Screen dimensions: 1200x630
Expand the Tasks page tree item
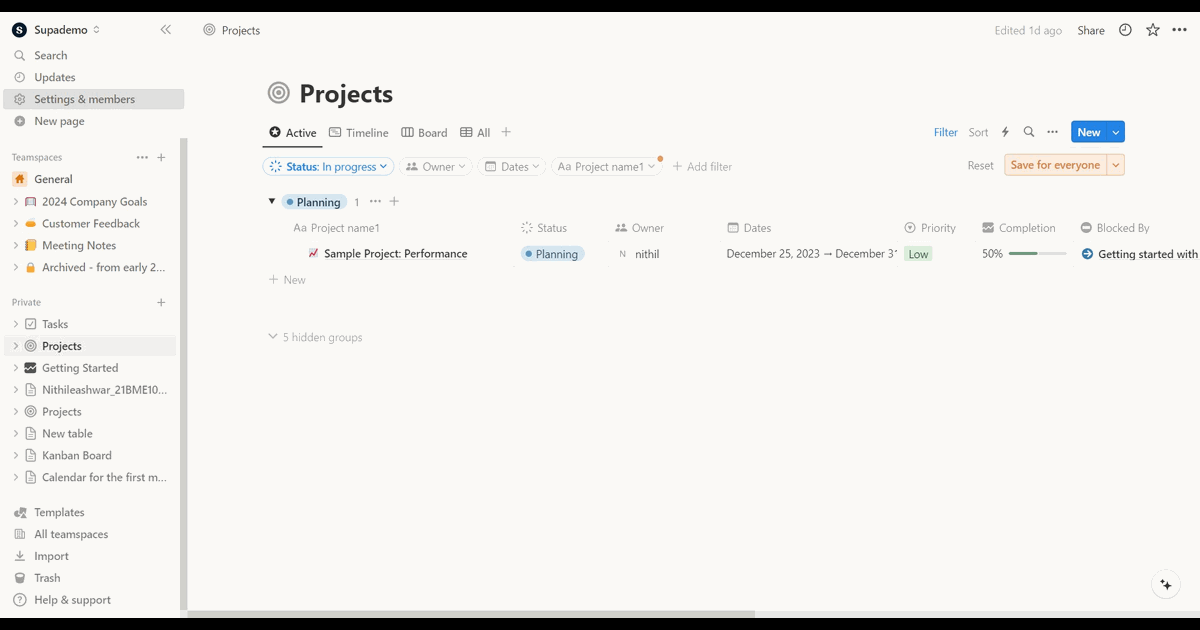click(16, 324)
